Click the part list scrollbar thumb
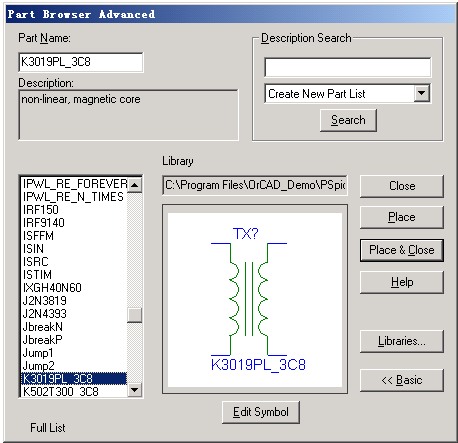Viewport: 458px width, 443px height. [135, 315]
